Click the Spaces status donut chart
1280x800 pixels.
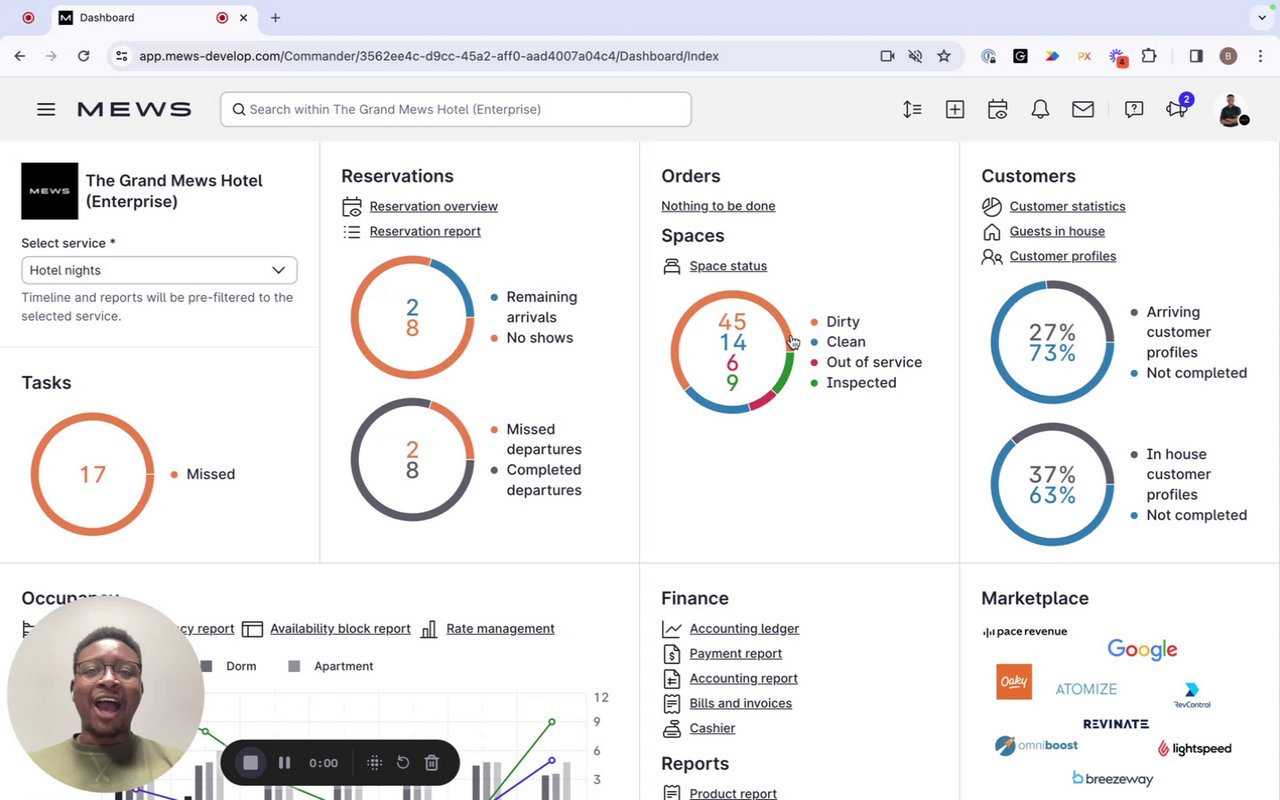[732, 352]
